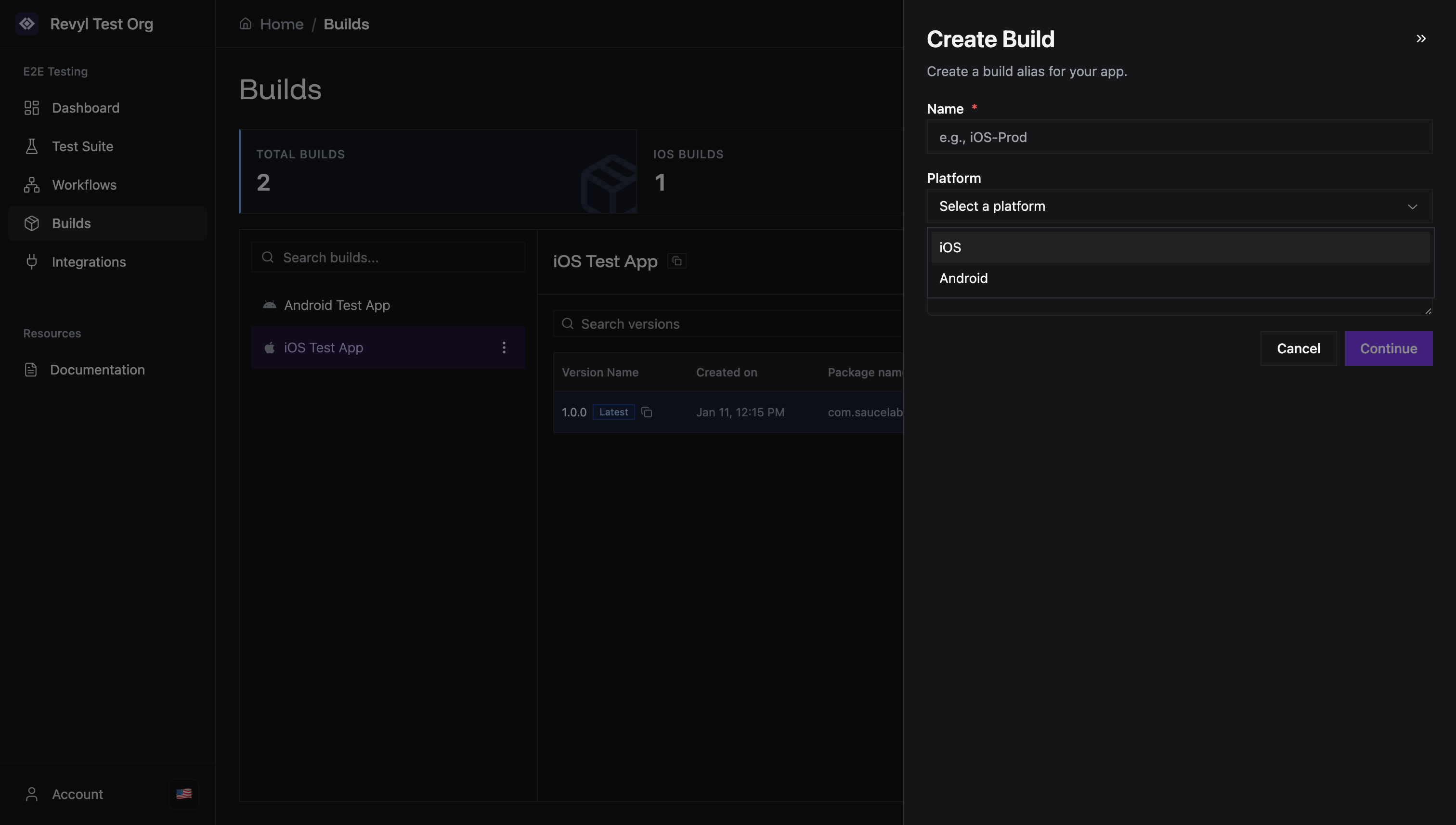Select the Builds sidebar icon
The width and height of the screenshot is (1456, 825).
(32, 223)
